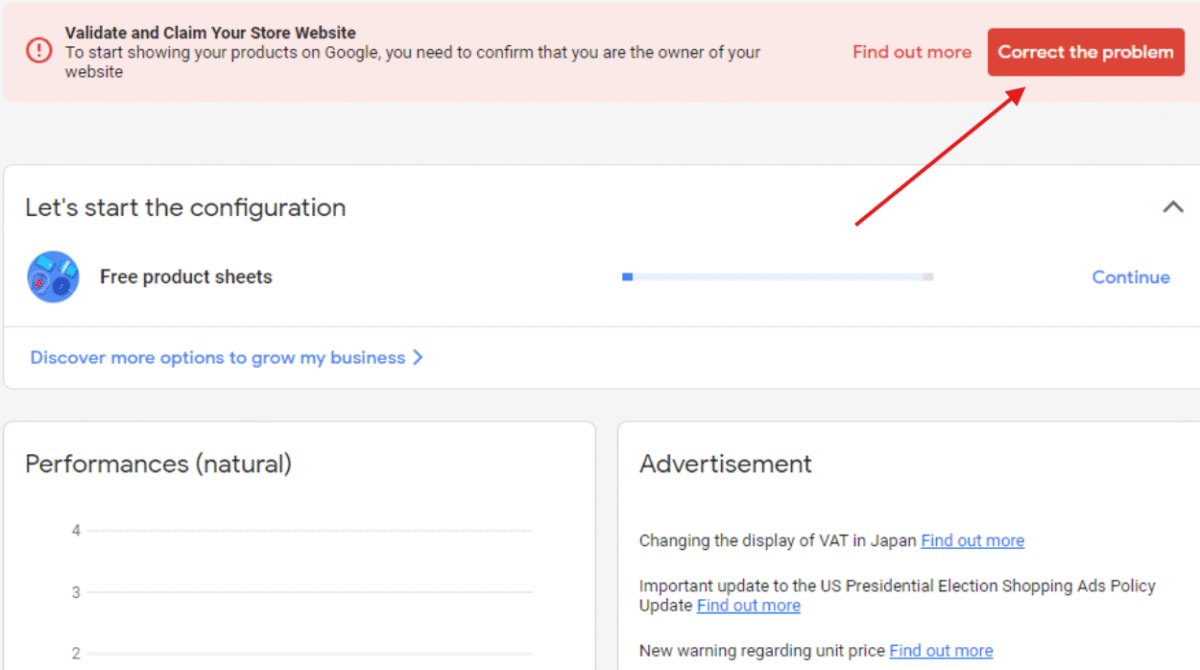Click the red warning exclamation icon

coord(39,51)
